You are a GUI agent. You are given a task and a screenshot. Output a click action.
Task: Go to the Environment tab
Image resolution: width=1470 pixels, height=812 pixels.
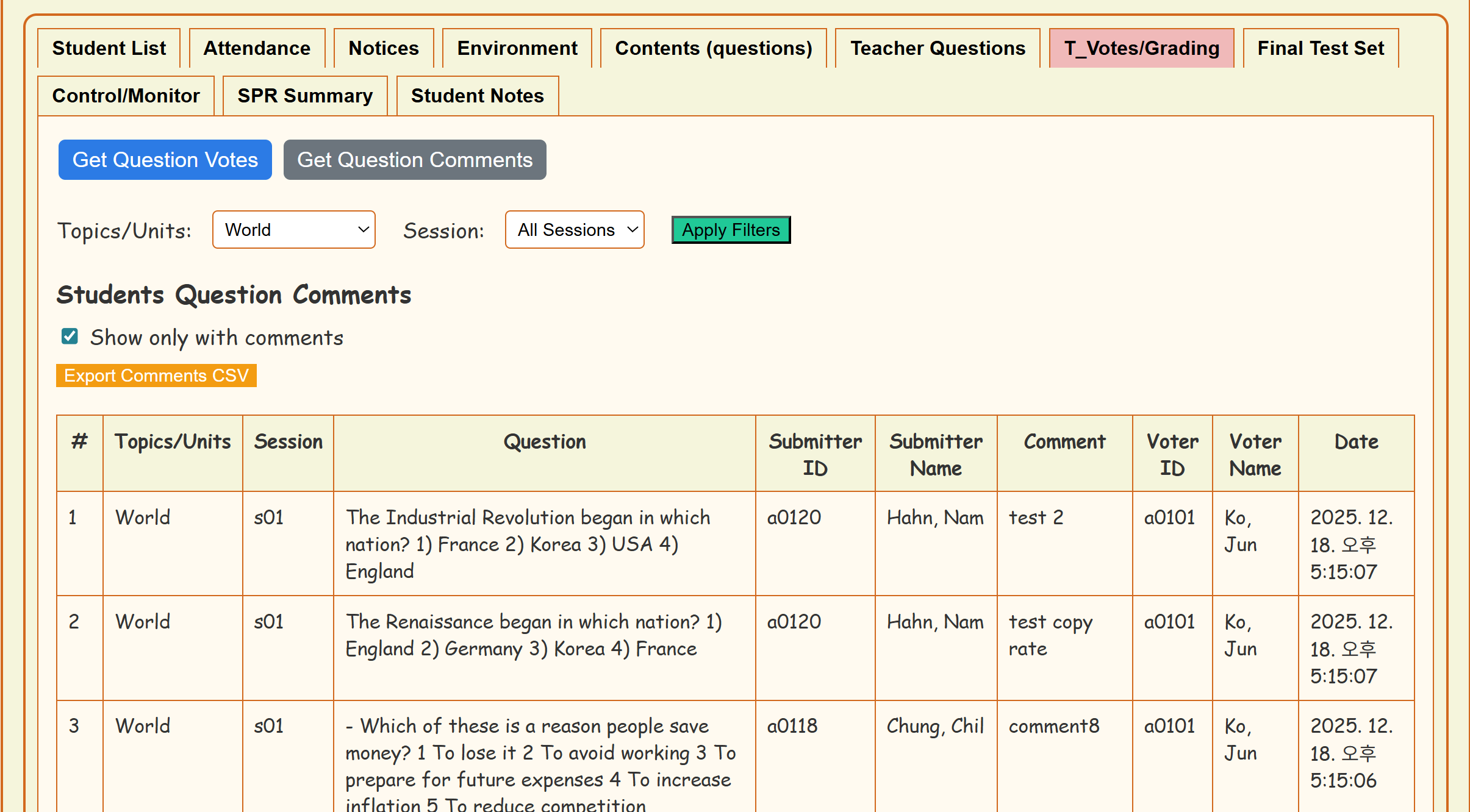[x=517, y=48]
